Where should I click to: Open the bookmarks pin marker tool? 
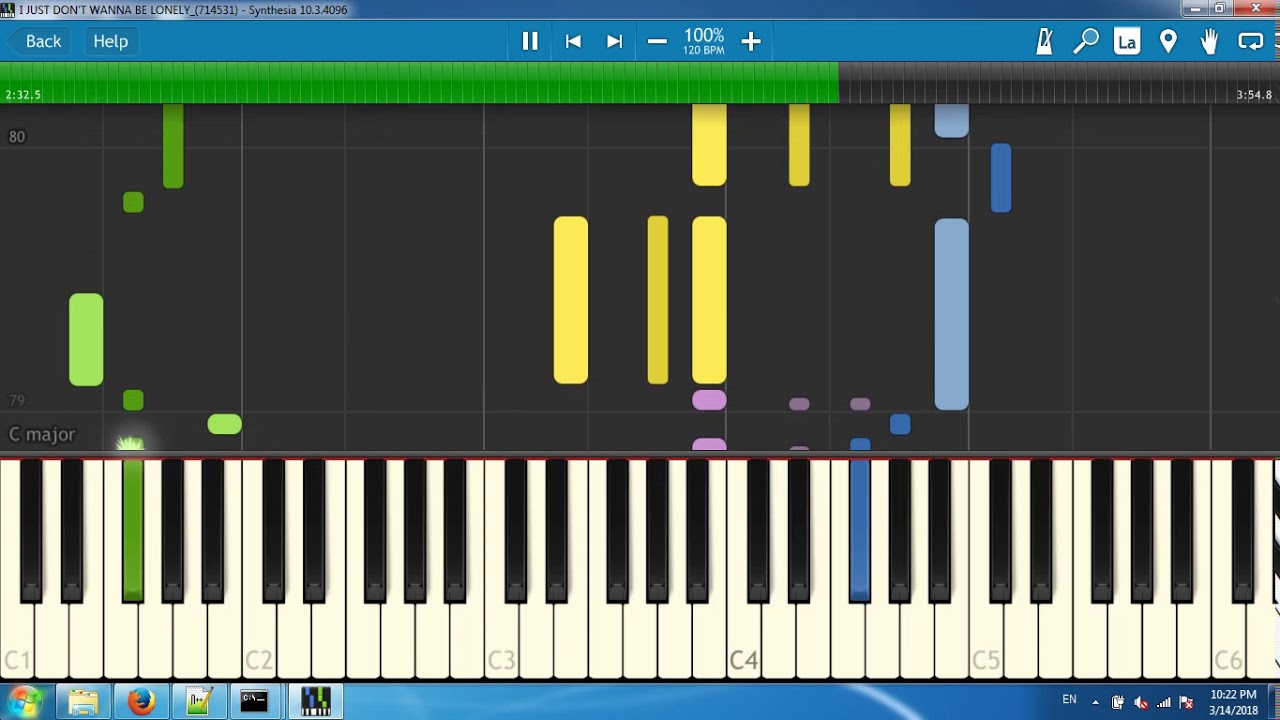[1168, 41]
